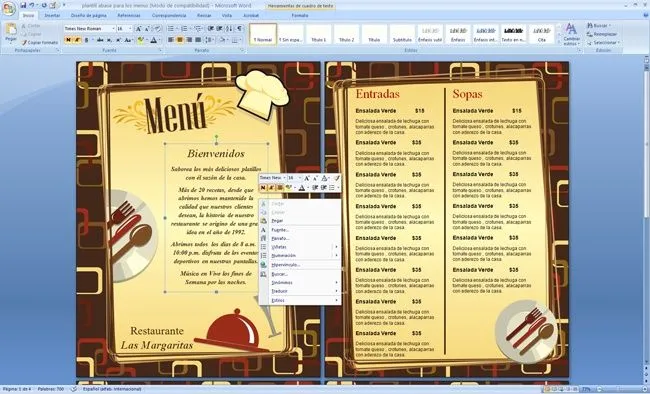Open the Diseño de página tab

coord(88,15)
